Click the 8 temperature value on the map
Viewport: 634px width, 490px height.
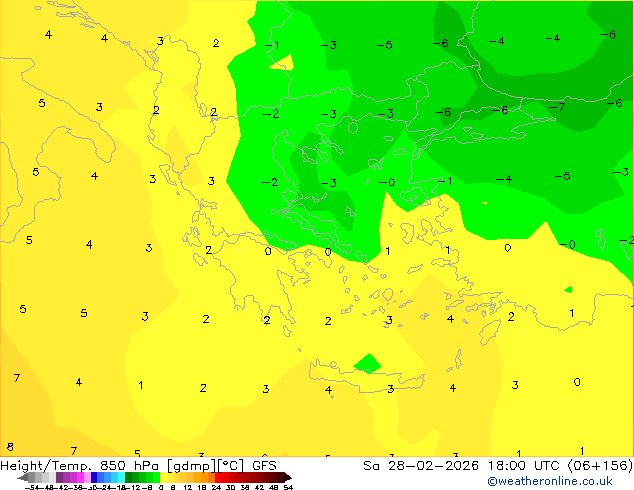tap(10, 447)
